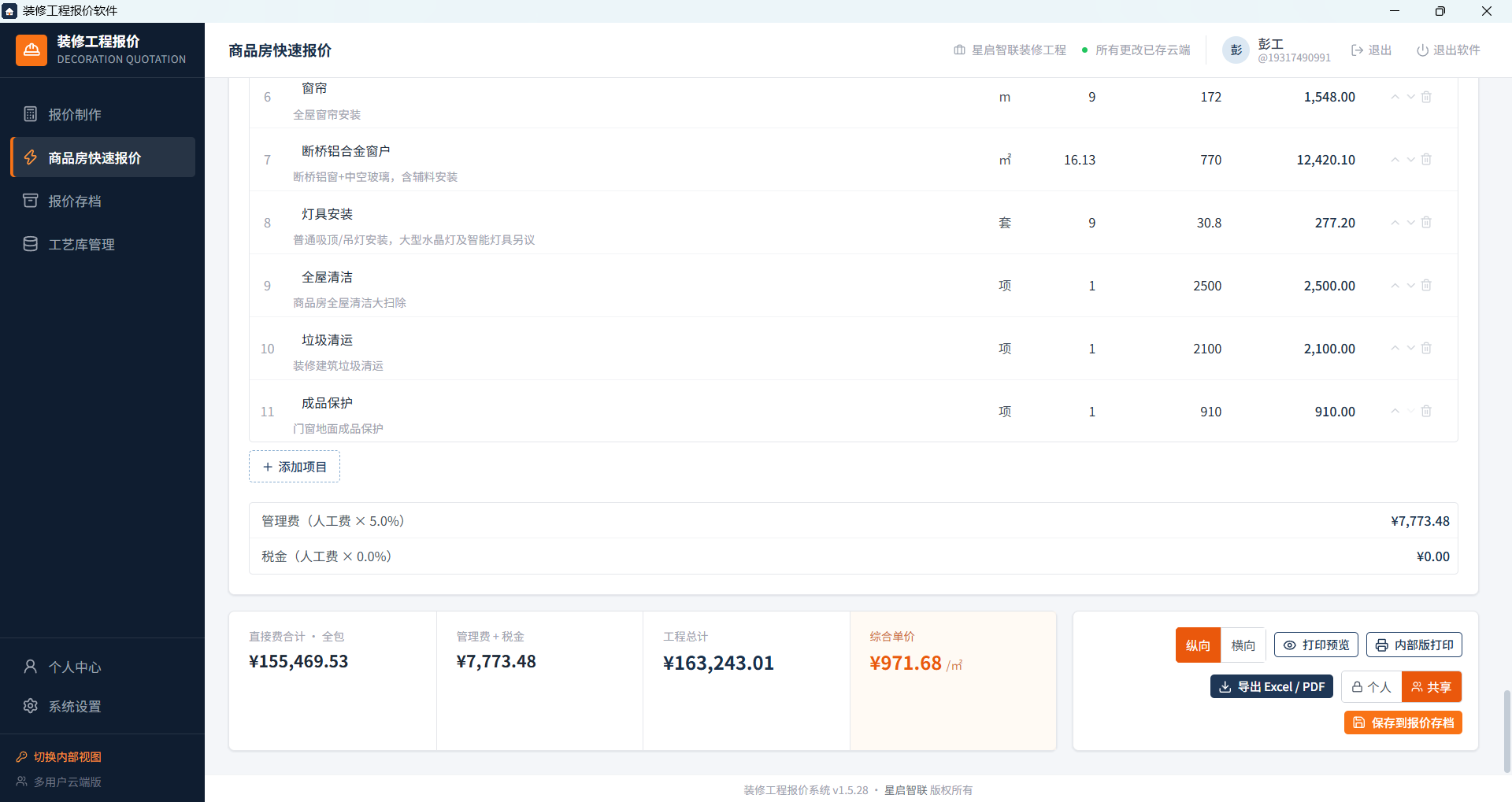
Task: Move 成品保护 row up with arrow
Action: 1395,412
